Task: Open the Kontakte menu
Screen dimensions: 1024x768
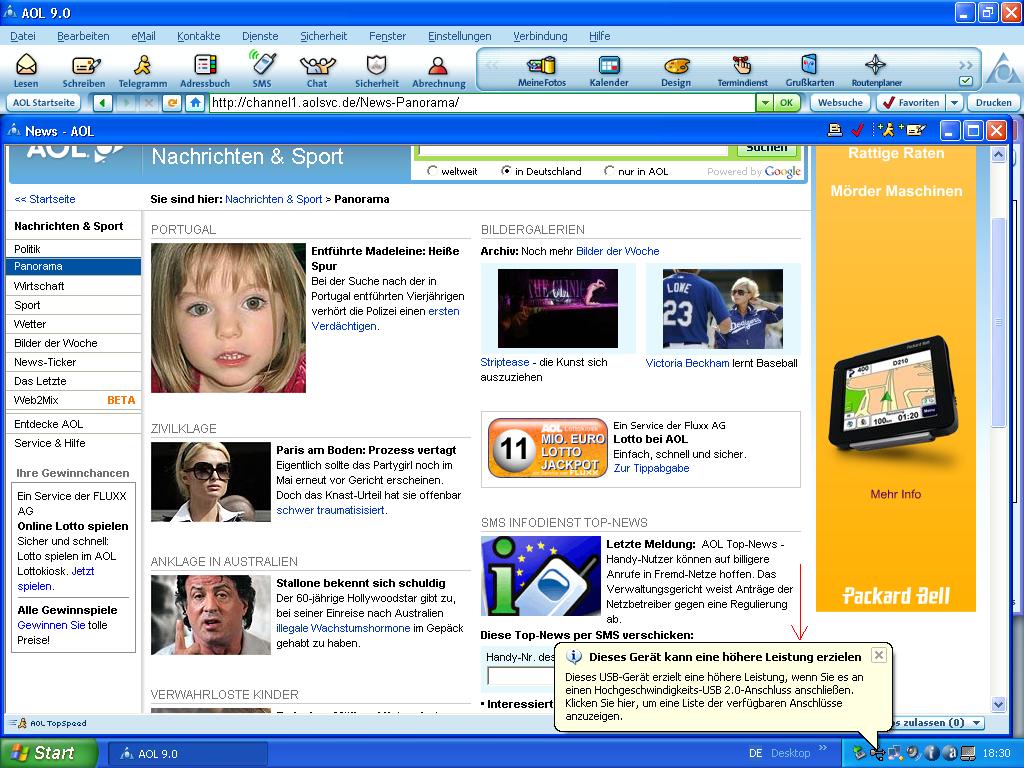Action: coord(199,36)
